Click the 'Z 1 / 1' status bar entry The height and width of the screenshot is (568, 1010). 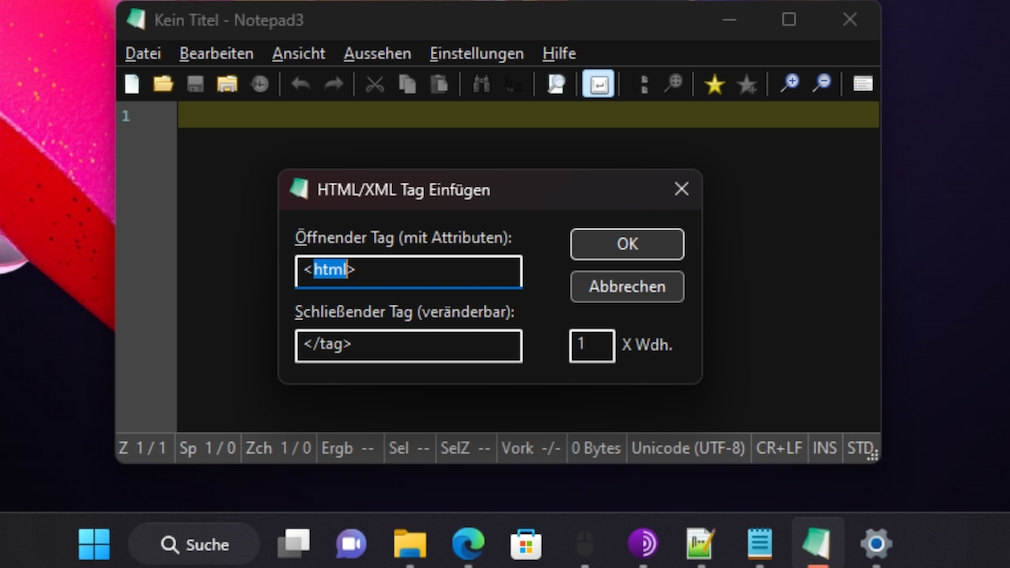[x=143, y=448]
